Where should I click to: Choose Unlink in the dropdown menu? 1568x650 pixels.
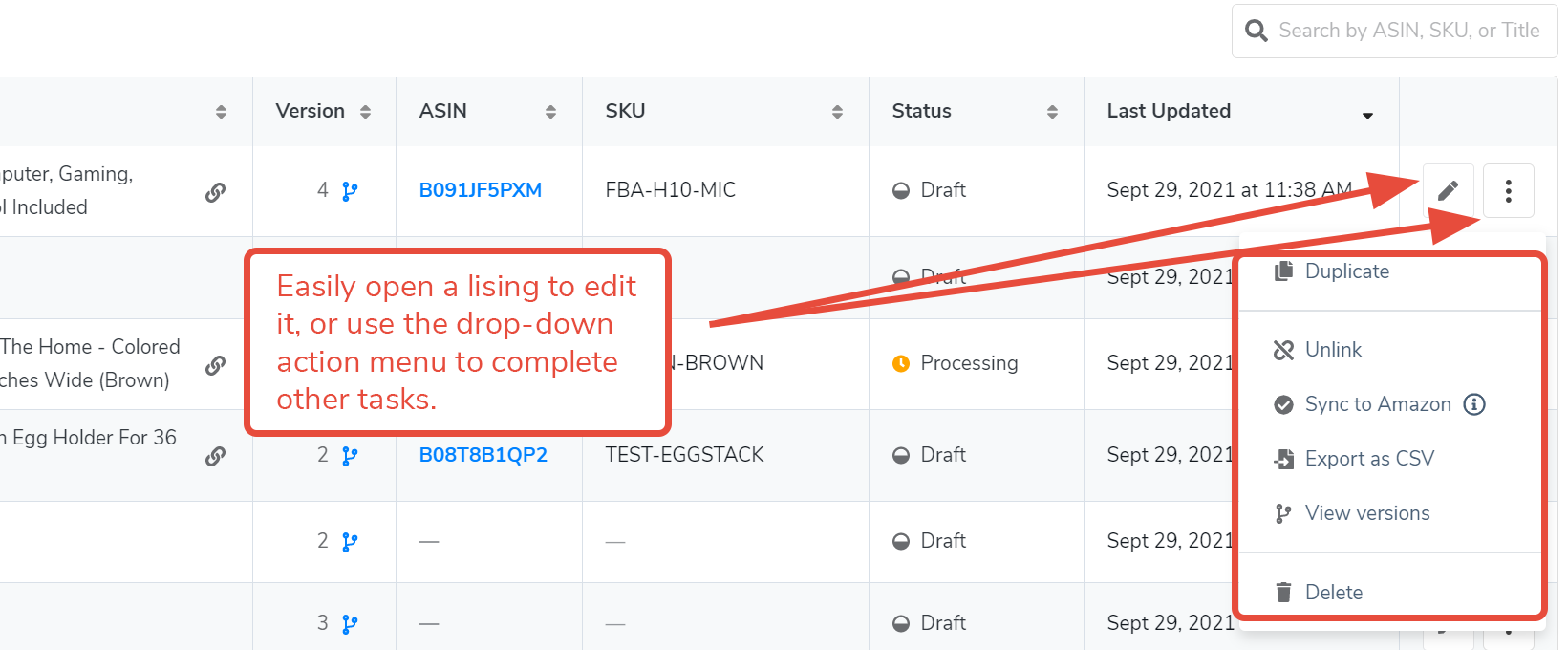pos(1333,350)
